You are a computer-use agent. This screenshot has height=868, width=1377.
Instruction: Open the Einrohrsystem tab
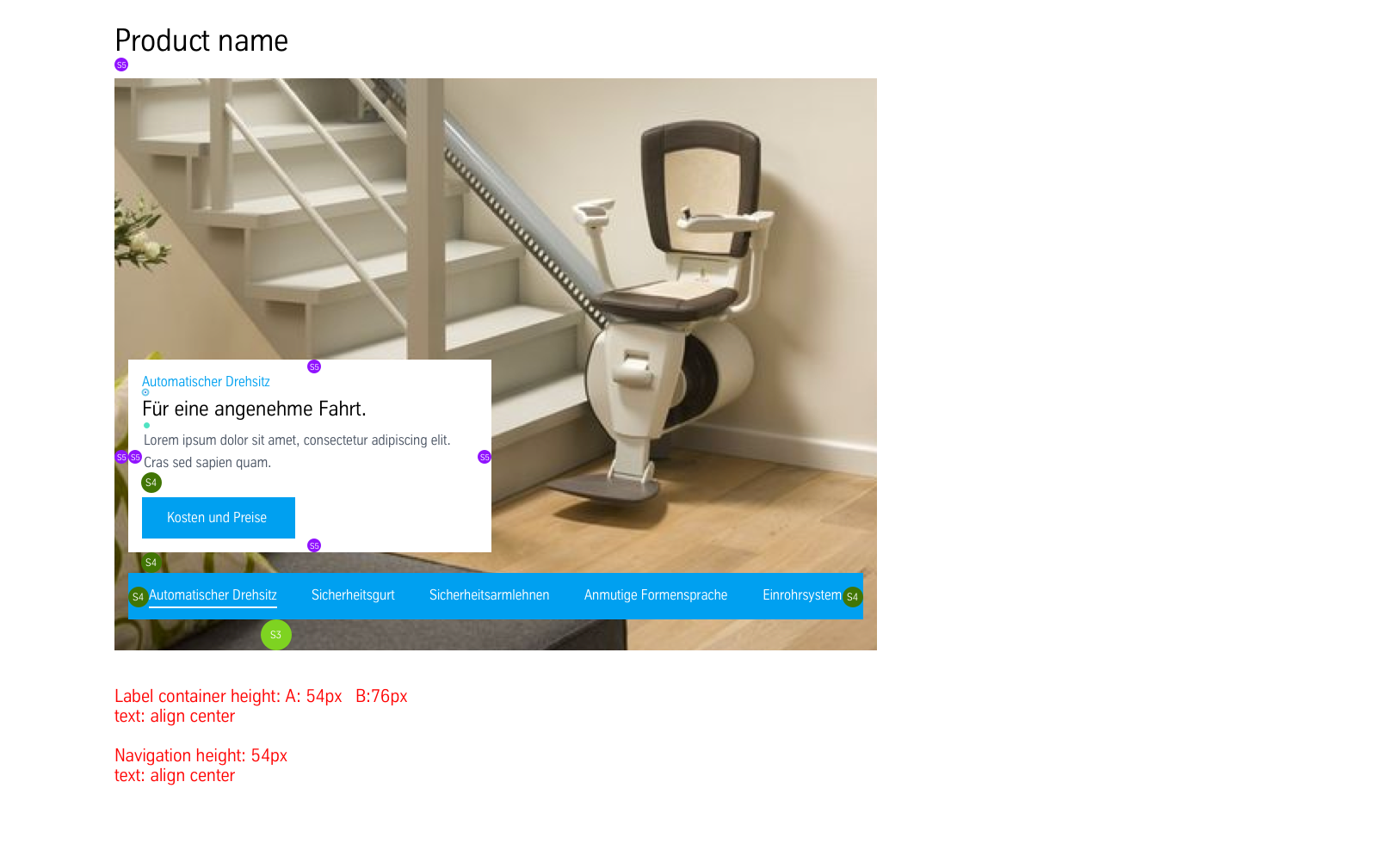pos(802,595)
